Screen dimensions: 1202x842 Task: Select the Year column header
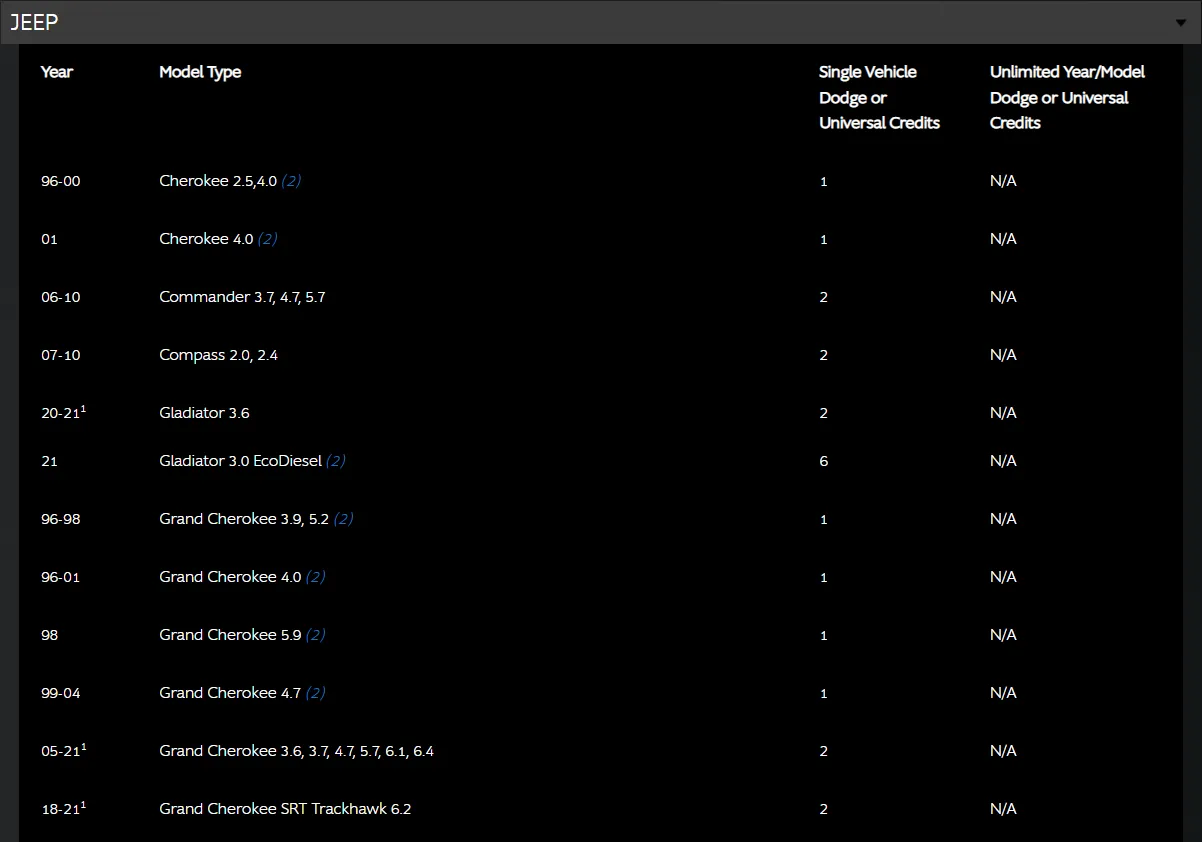click(57, 72)
